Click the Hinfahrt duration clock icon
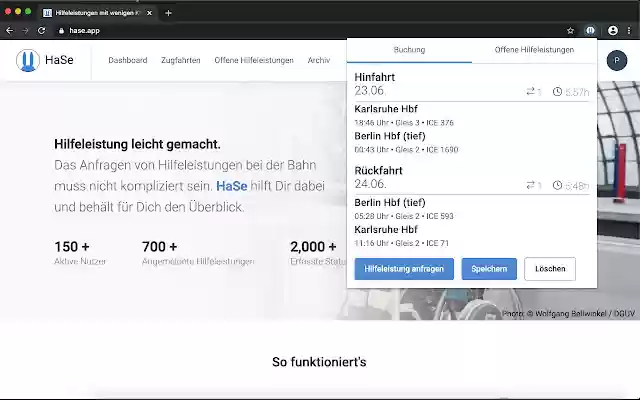 pos(557,91)
